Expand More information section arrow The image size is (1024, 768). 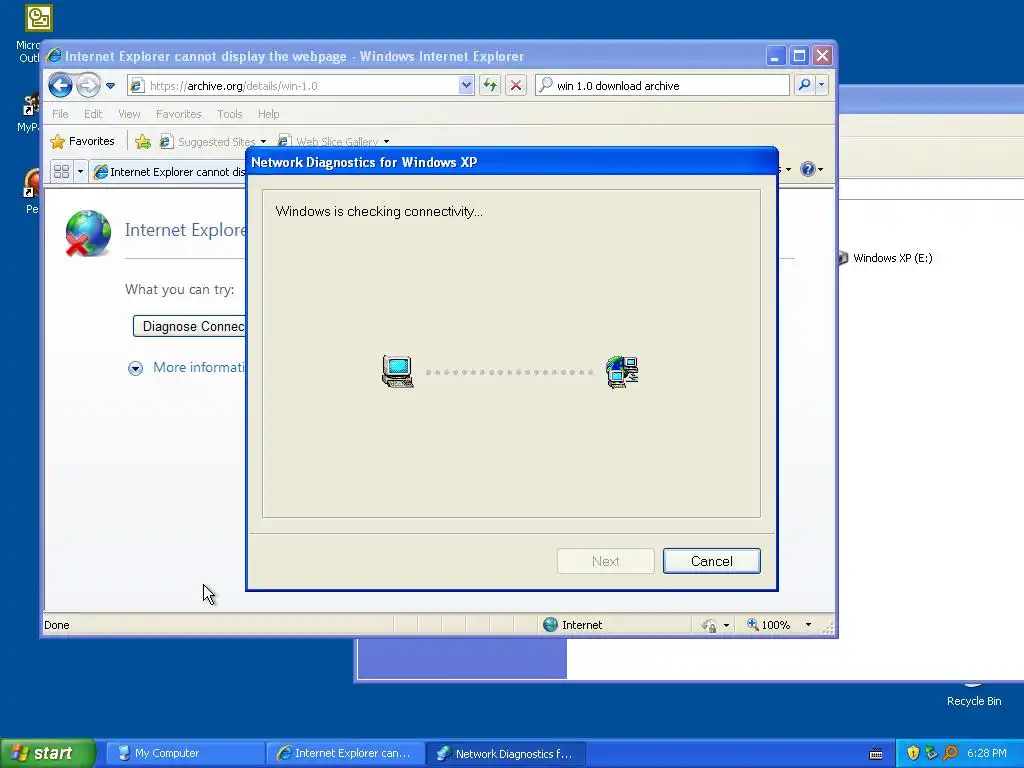coord(135,368)
